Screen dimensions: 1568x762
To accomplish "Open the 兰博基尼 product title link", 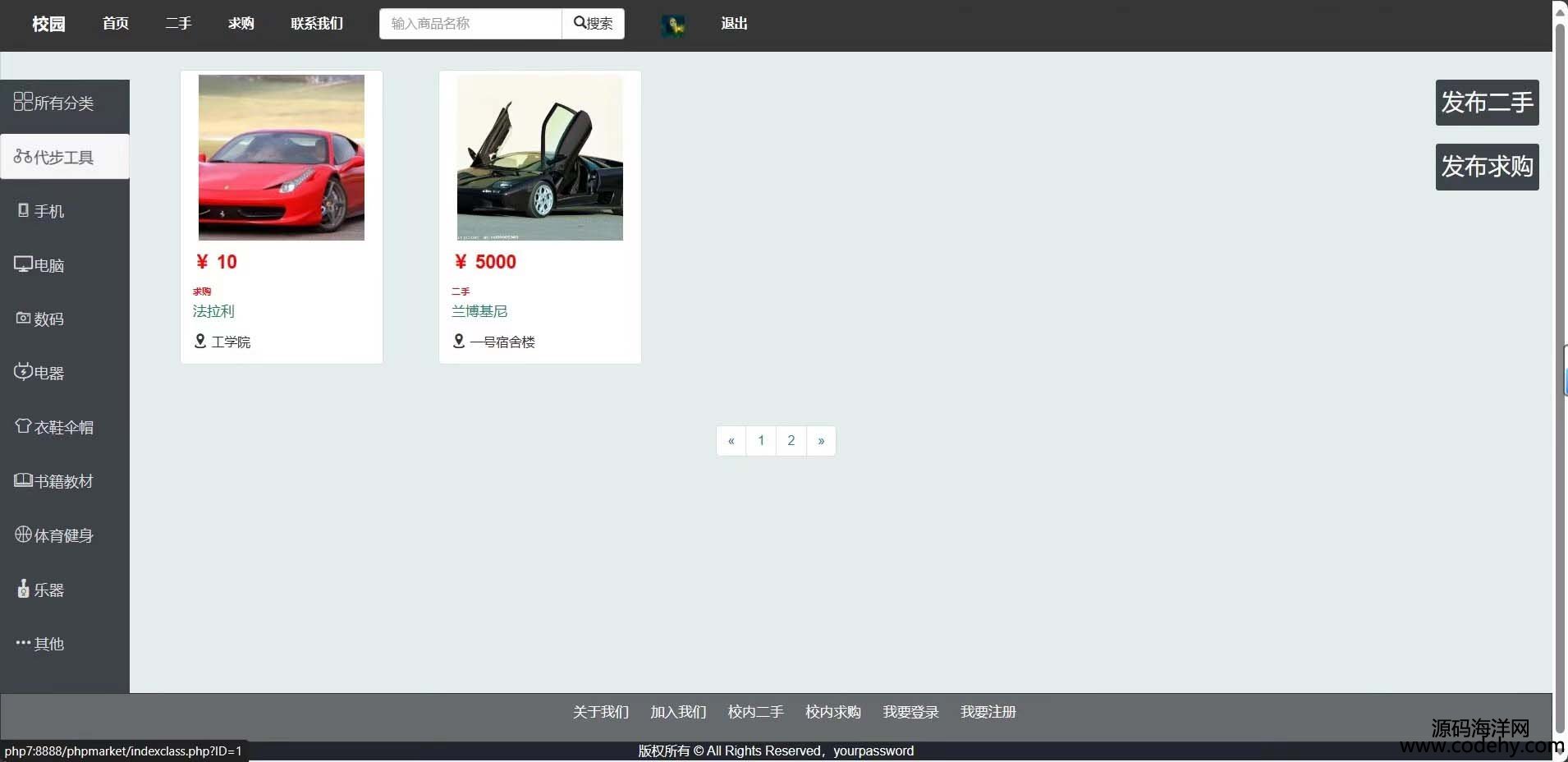I will (479, 311).
